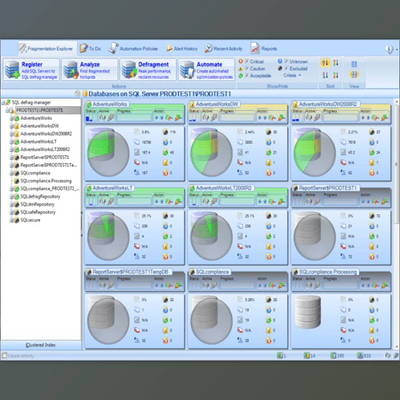Click the Defragment action button

[148, 70]
